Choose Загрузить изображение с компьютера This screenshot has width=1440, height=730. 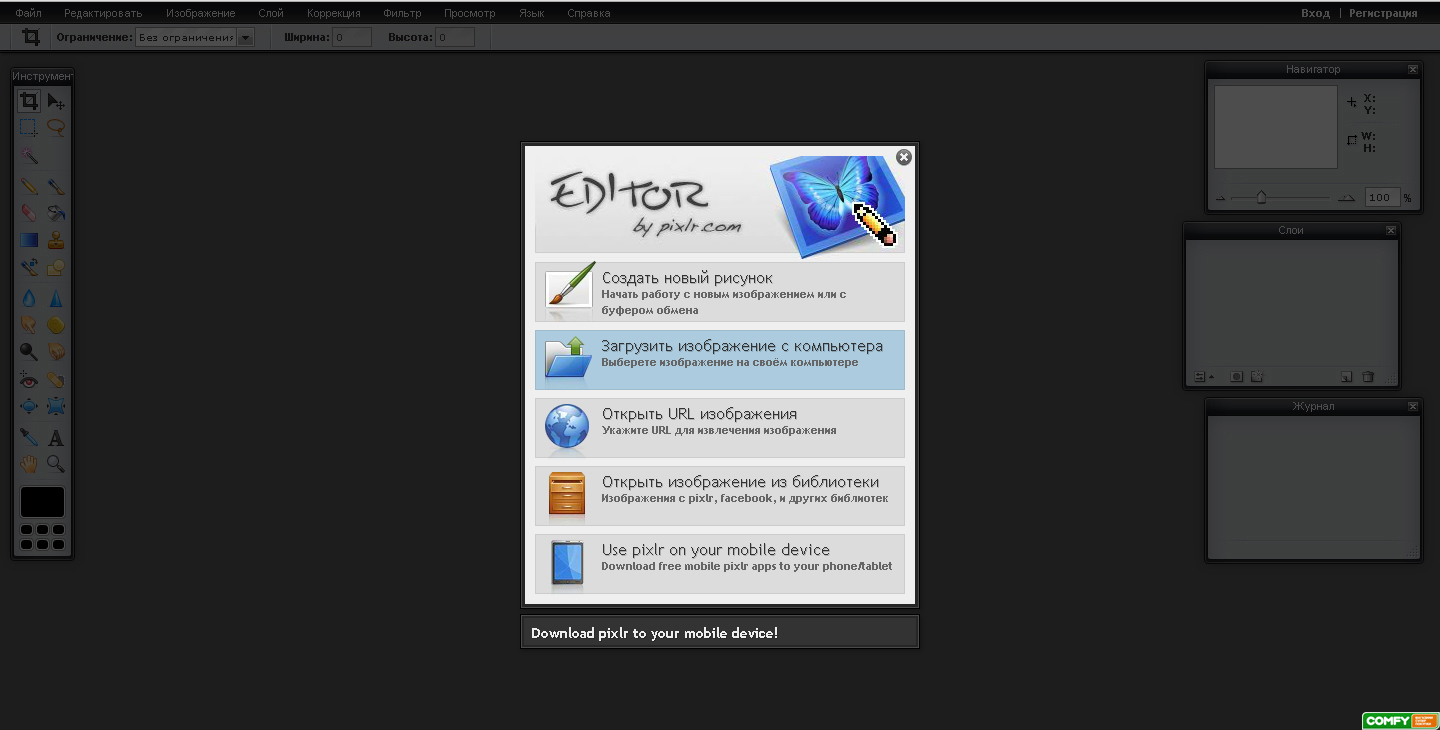720,360
